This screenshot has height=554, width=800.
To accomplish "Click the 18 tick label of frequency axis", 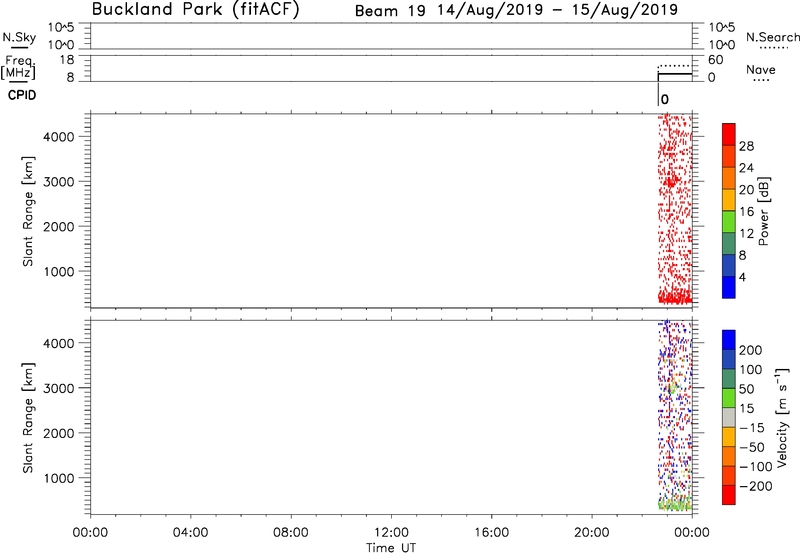I will click(67, 60).
